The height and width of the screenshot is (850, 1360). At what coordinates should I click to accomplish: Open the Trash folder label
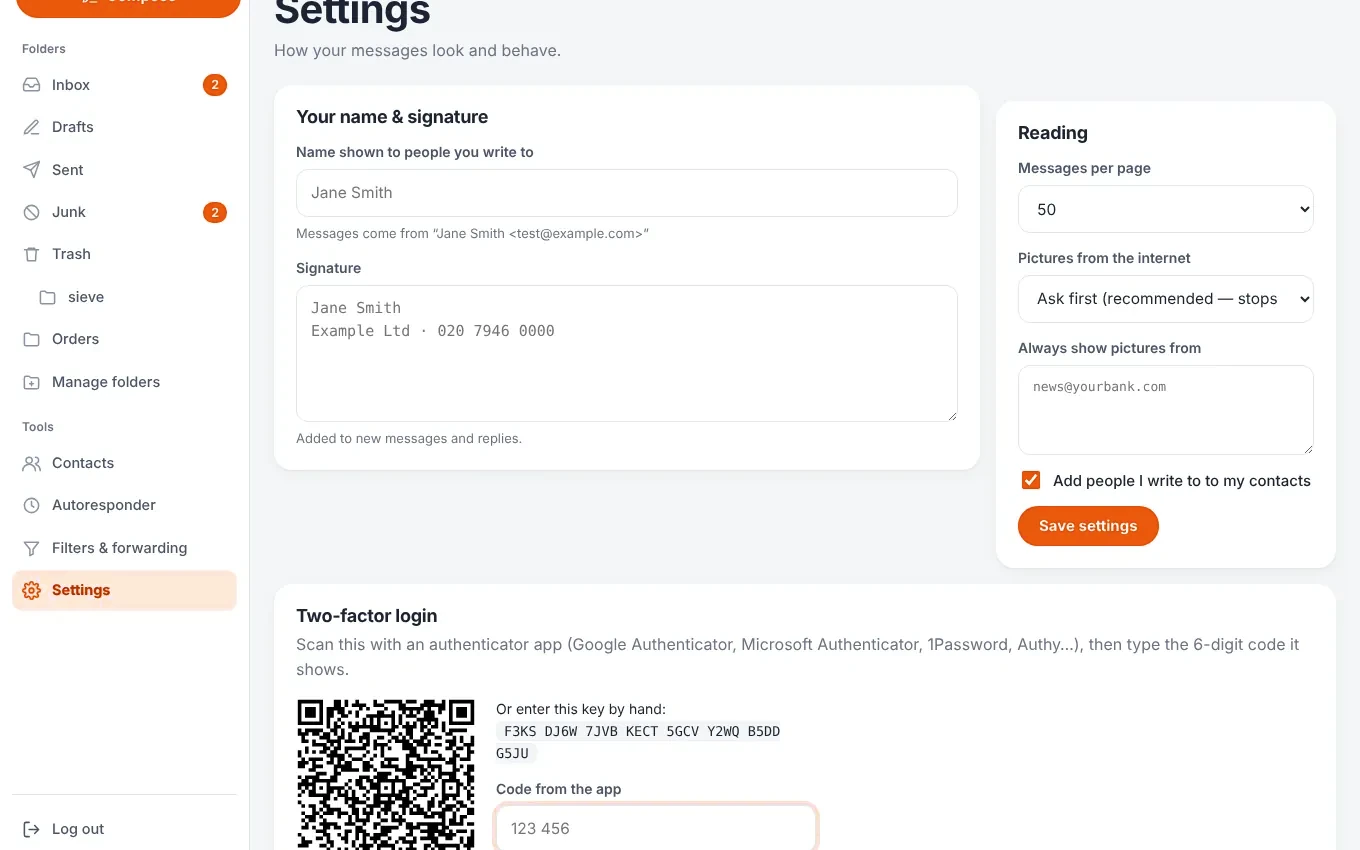tap(71, 254)
